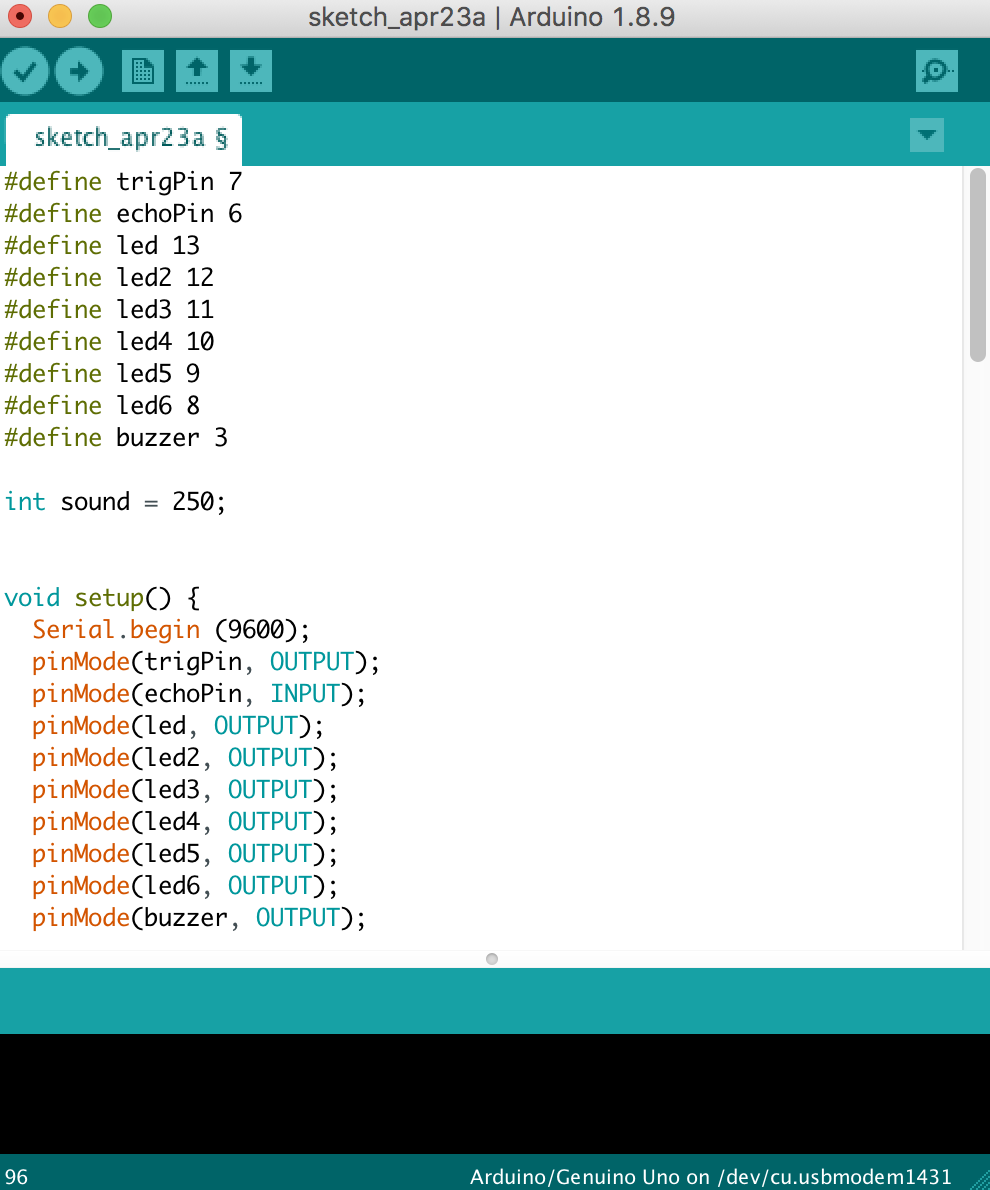Click on 'pinMode(led3, OUTPUT);' line
This screenshot has width=990, height=1190.
pos(184,789)
